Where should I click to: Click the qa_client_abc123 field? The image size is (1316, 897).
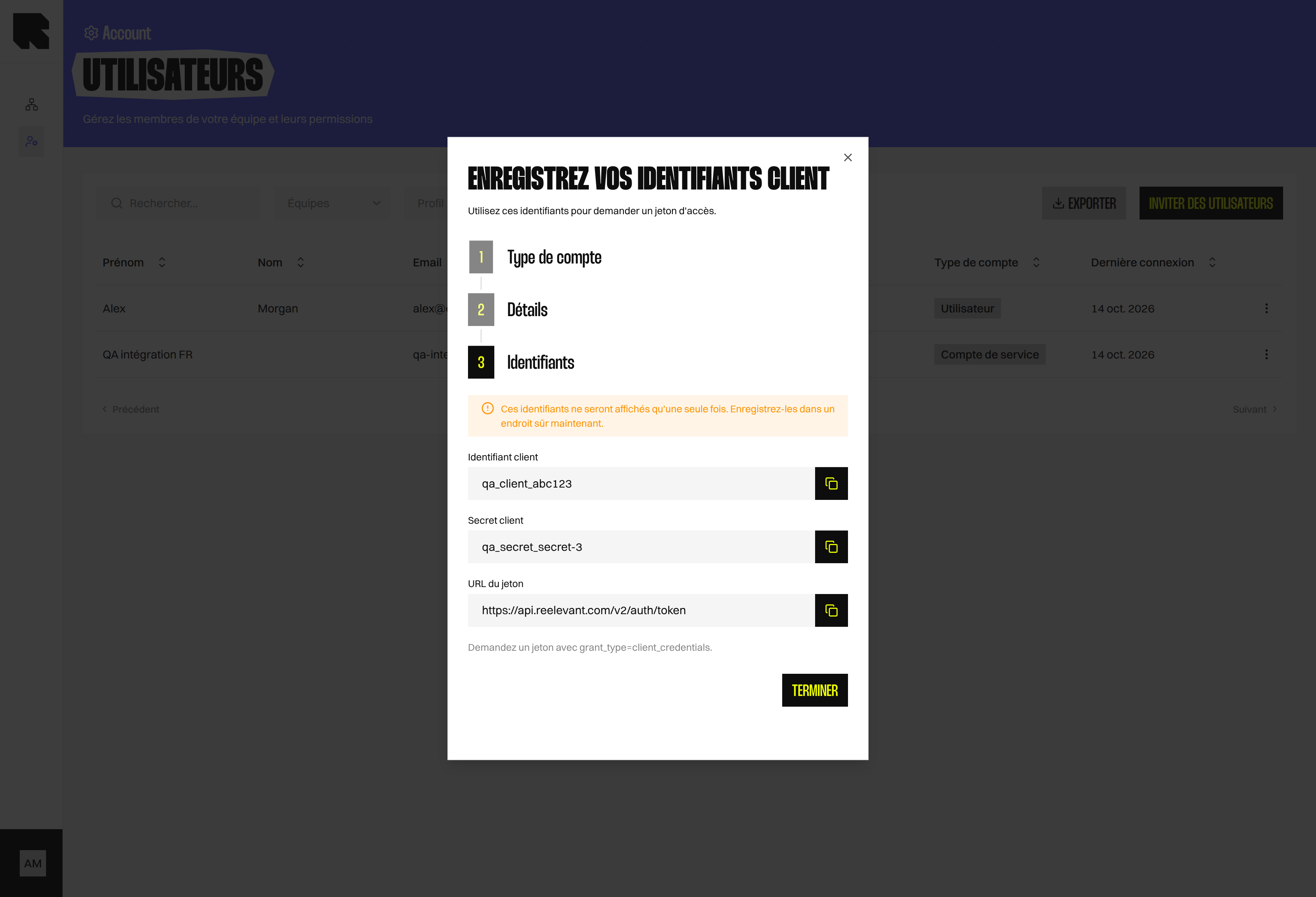click(641, 483)
